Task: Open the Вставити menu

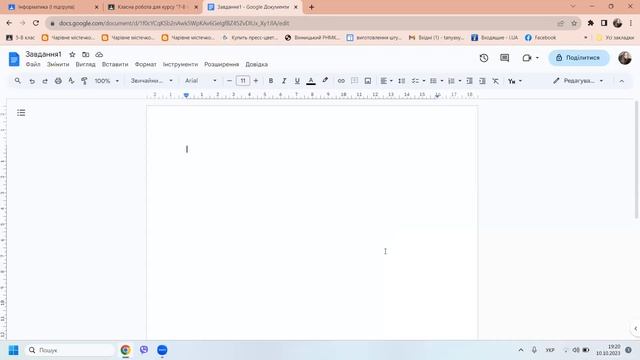Action: tap(115, 64)
